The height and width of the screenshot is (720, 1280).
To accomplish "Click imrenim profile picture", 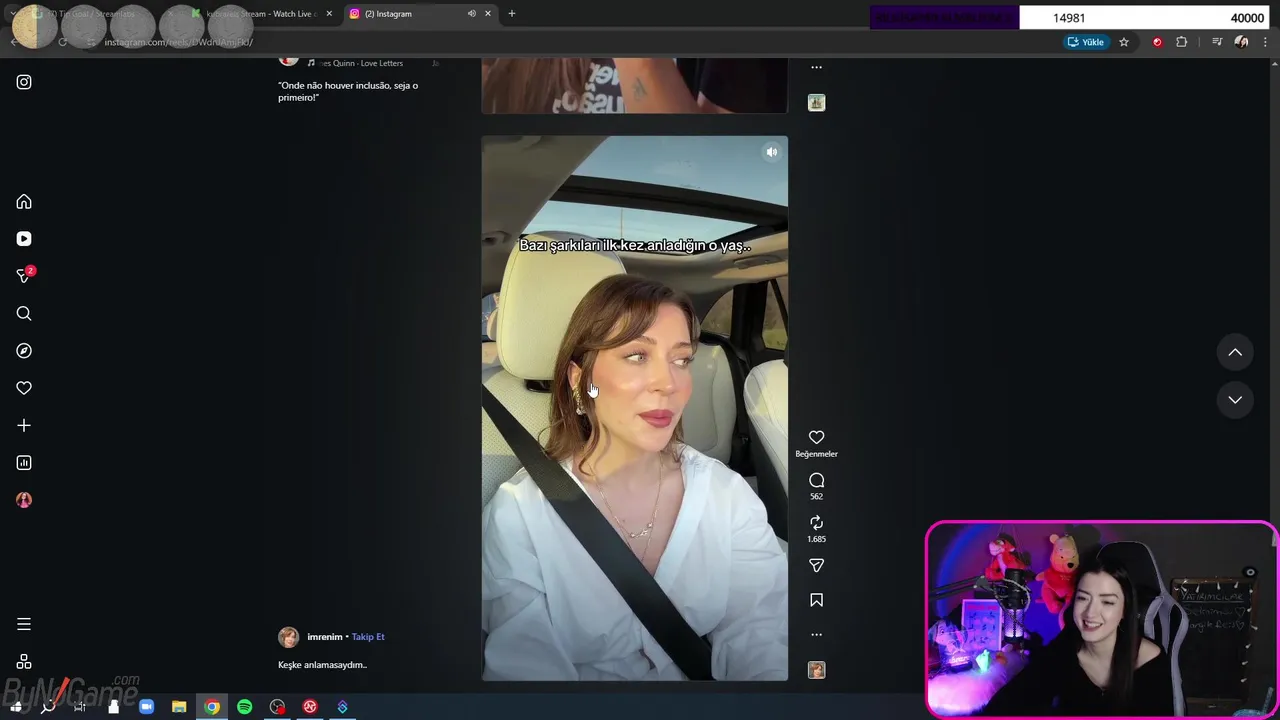I will [x=288, y=637].
